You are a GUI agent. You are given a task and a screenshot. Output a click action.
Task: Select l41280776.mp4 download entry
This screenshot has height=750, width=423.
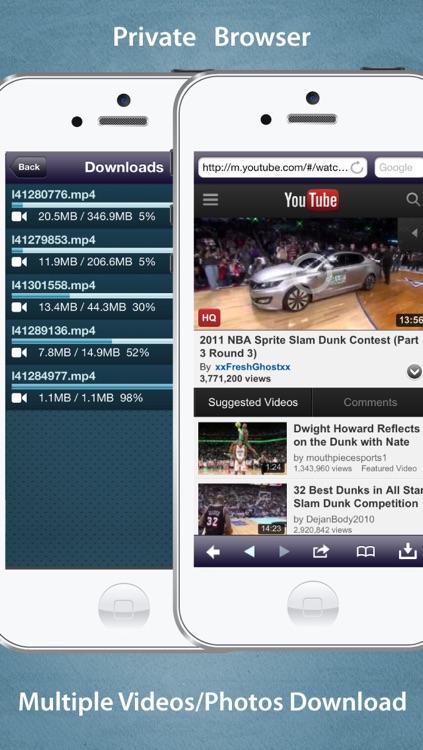89,206
